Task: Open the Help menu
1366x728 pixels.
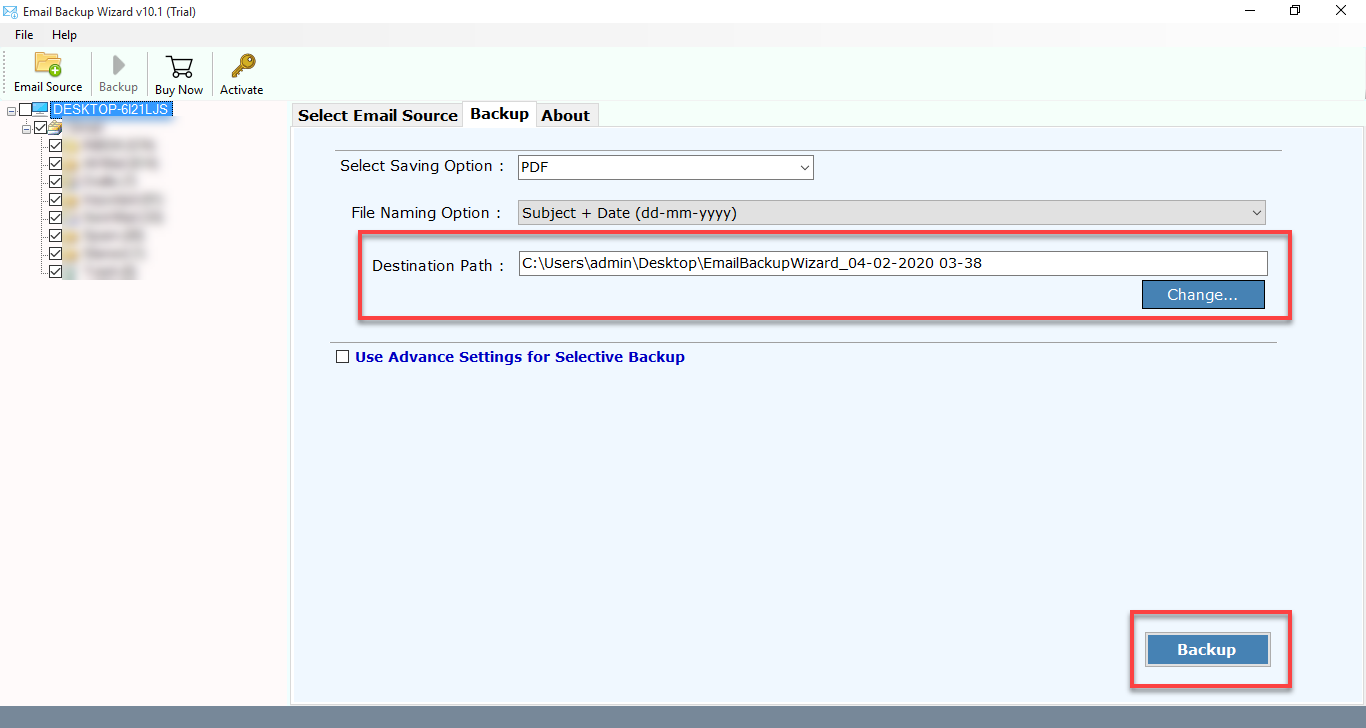Action: [64, 35]
